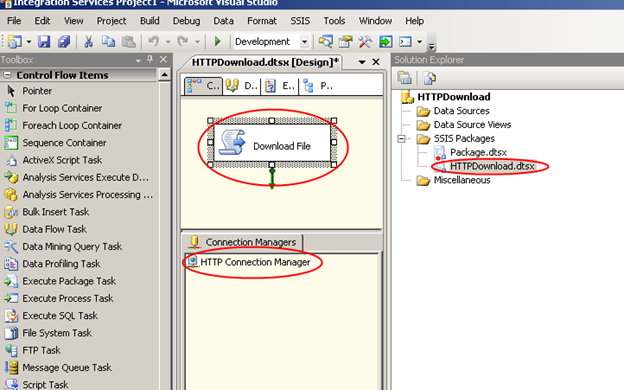Click the Cut scissors icon
Image resolution: width=624 pixels, height=390 pixels.
88,41
